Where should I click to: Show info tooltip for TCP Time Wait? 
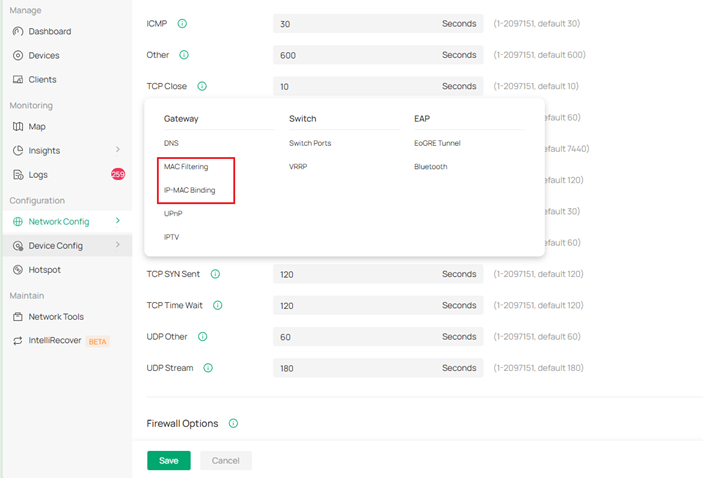[x=217, y=305]
